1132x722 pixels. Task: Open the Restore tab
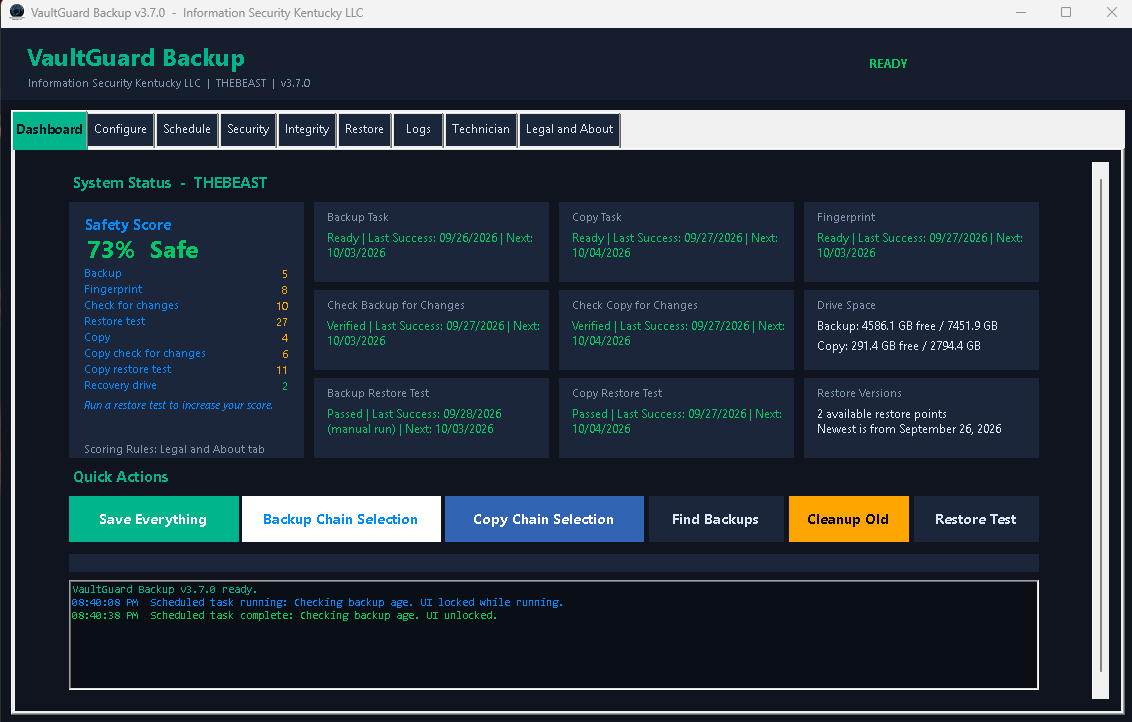point(365,130)
